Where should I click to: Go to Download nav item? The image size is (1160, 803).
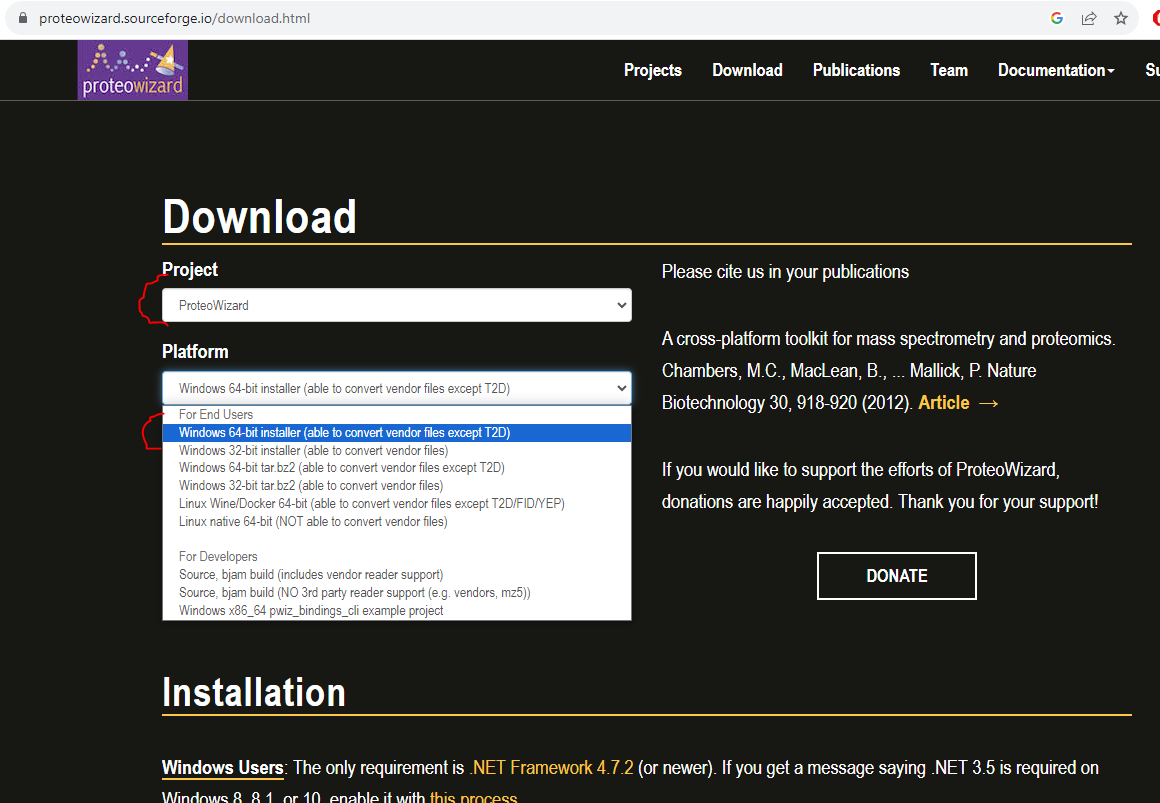coord(747,70)
